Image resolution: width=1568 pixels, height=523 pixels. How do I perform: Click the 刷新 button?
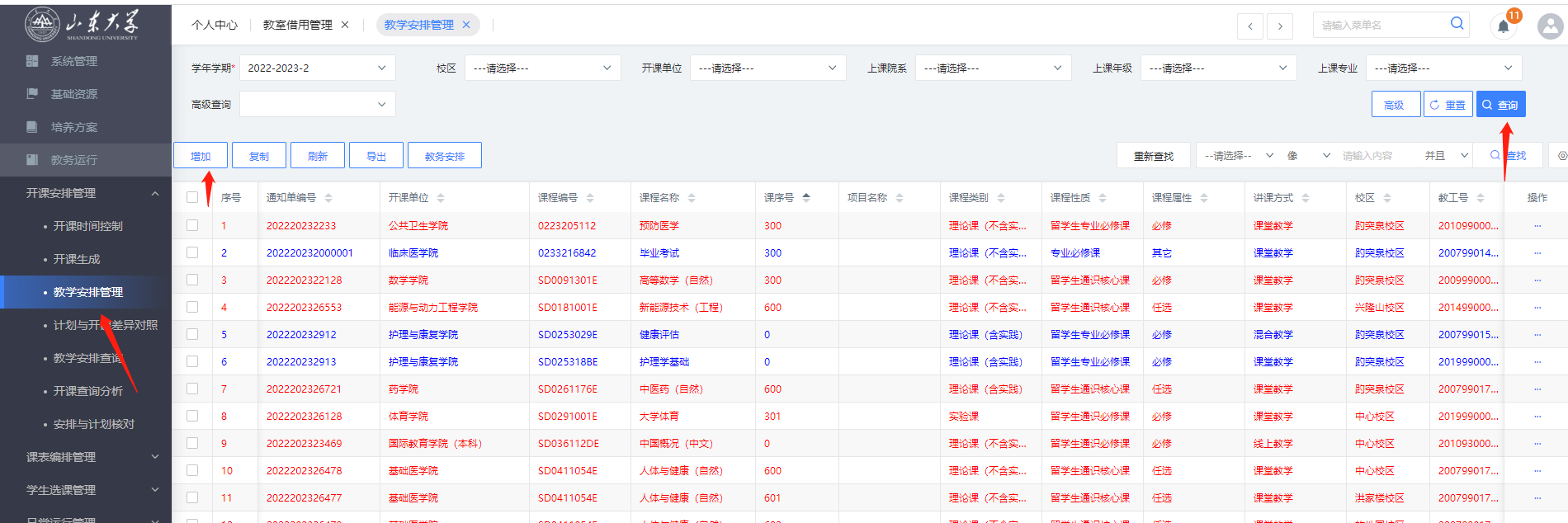(318, 155)
